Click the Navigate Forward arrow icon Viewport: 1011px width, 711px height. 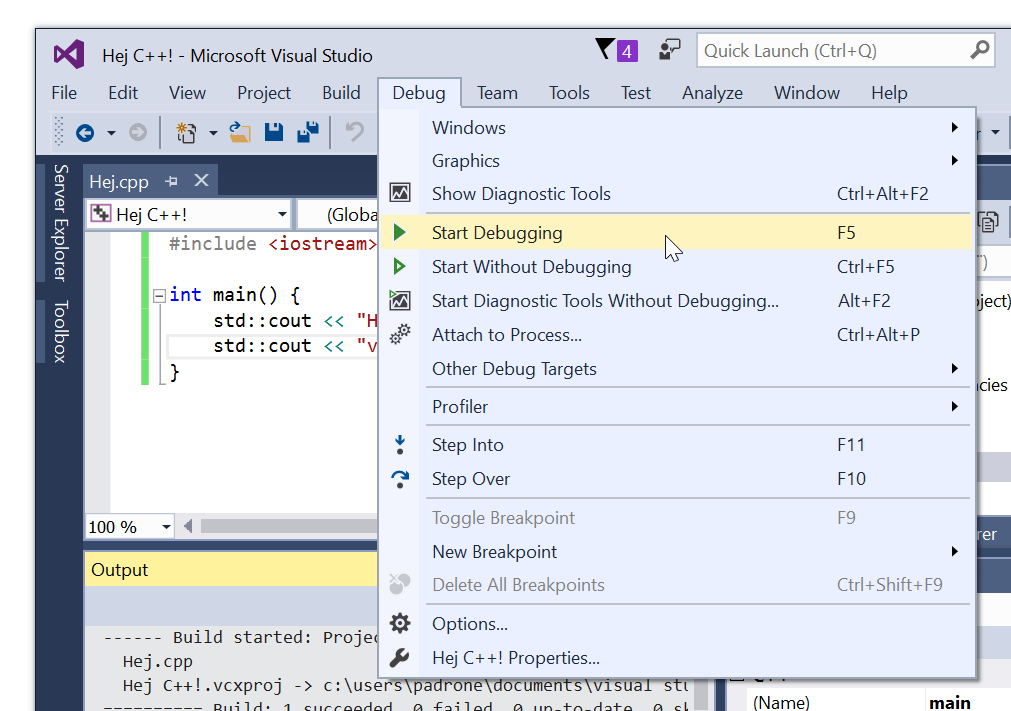(137, 133)
